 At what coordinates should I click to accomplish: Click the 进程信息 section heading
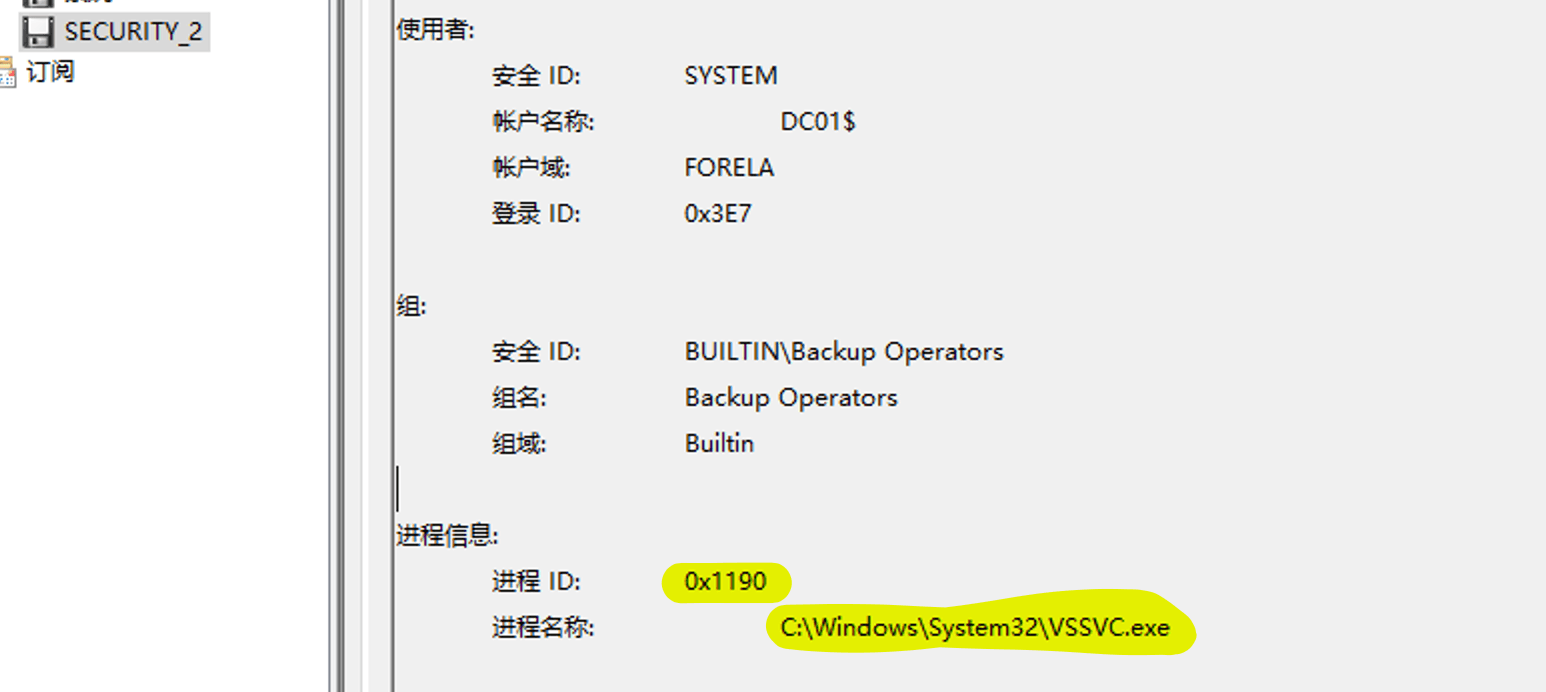[447, 535]
